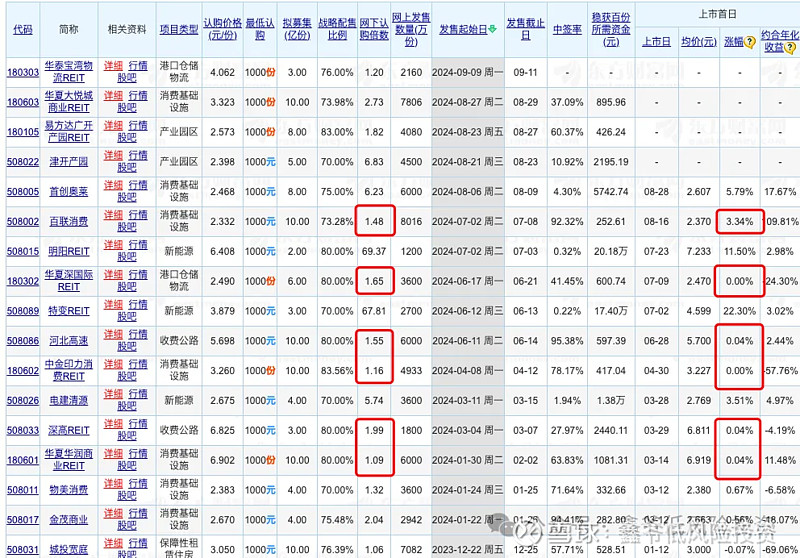This screenshot has height=558, width=800.
Task: Select the 5742.74 funds cell for 首创奥莱
Action: (x=611, y=192)
